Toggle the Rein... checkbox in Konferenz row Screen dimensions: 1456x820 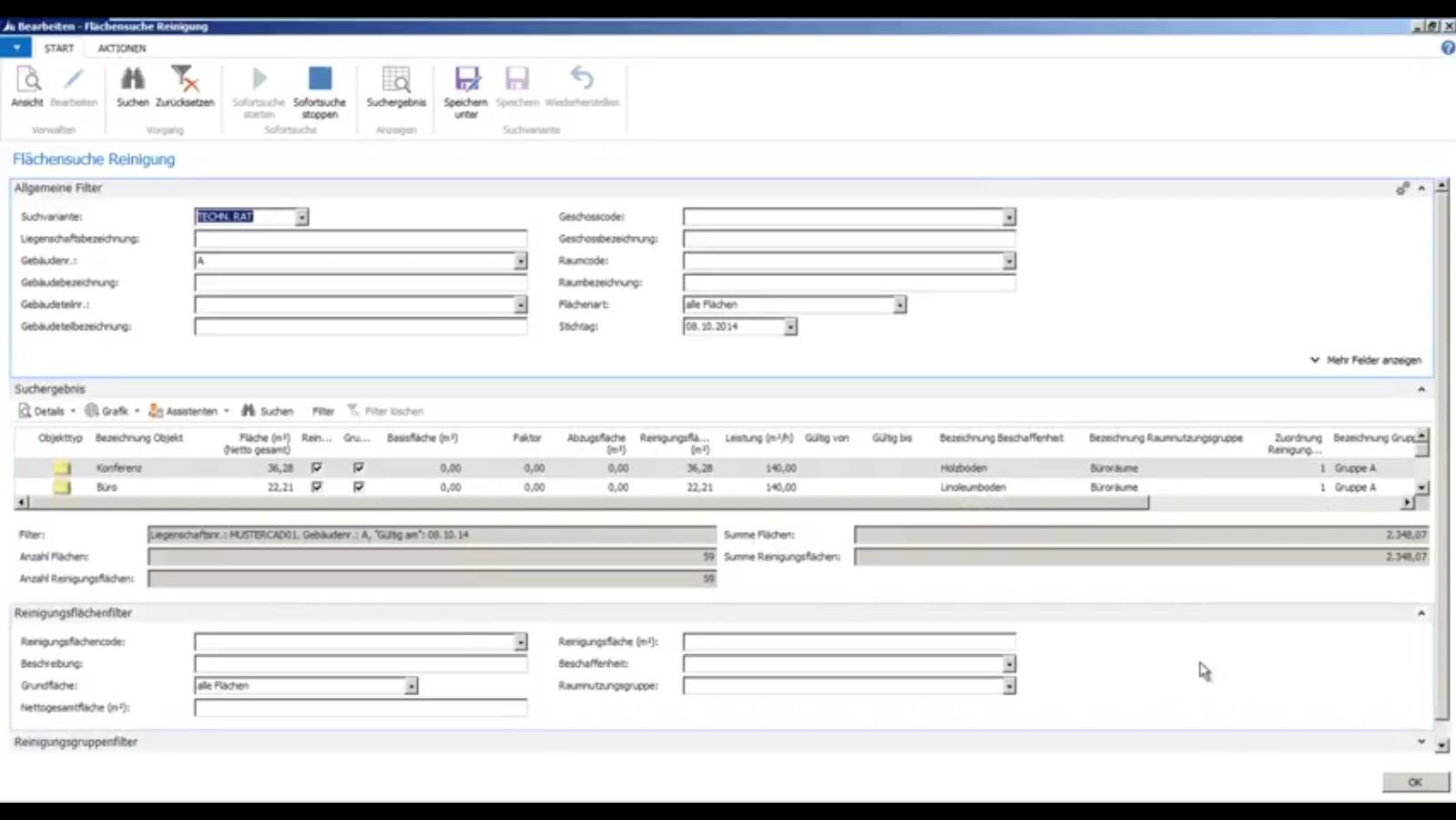click(317, 467)
